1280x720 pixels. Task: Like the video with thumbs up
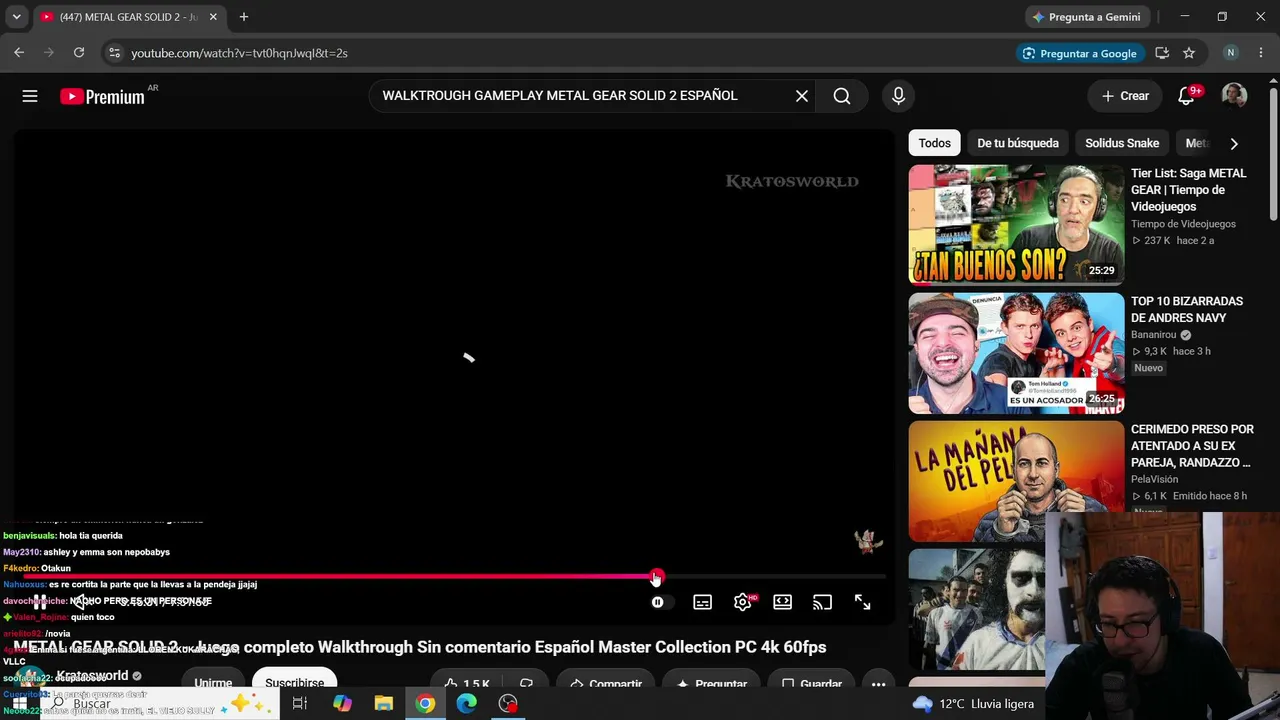coord(466,684)
